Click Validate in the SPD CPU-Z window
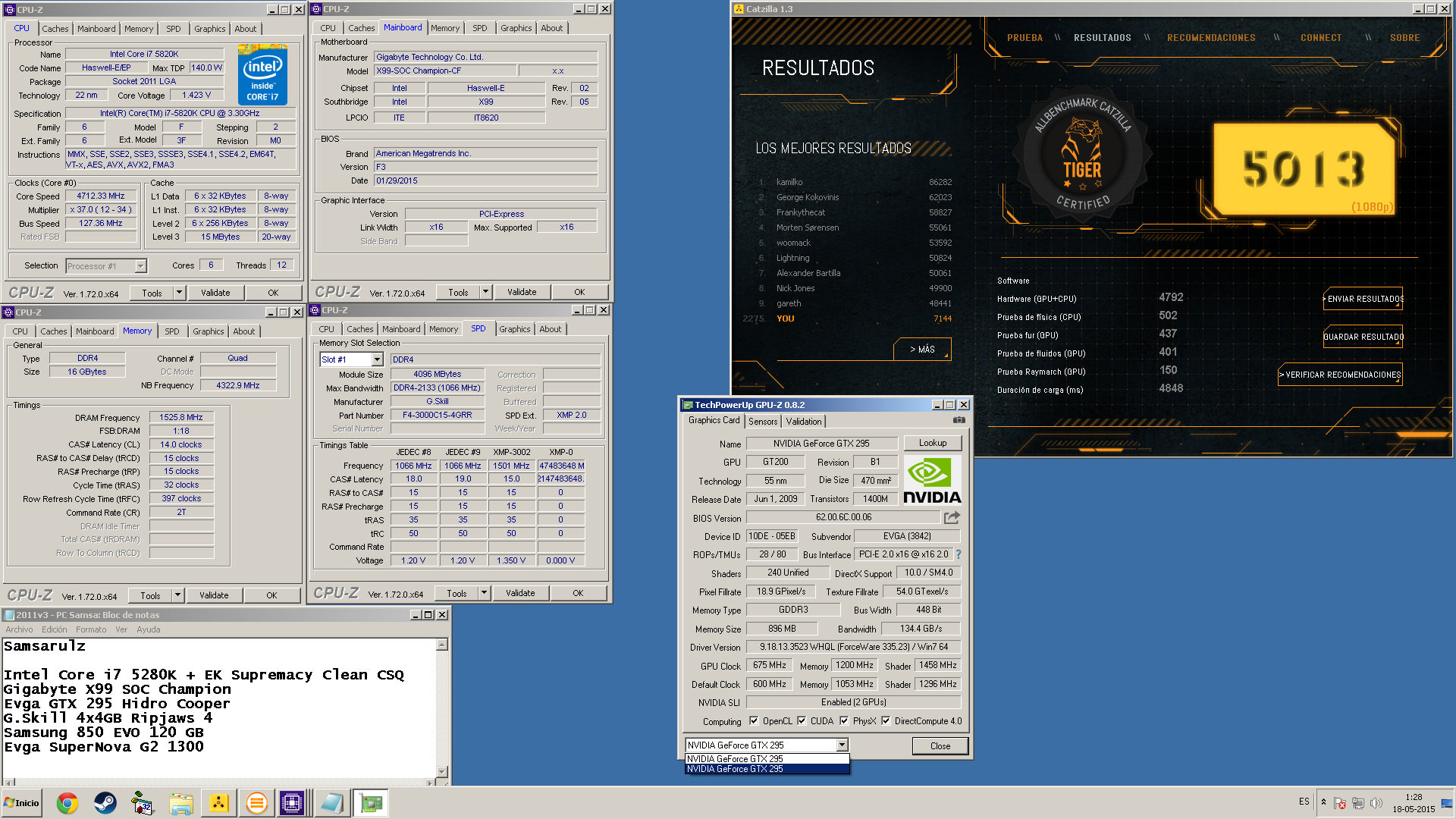This screenshot has height=819, width=1456. point(520,593)
